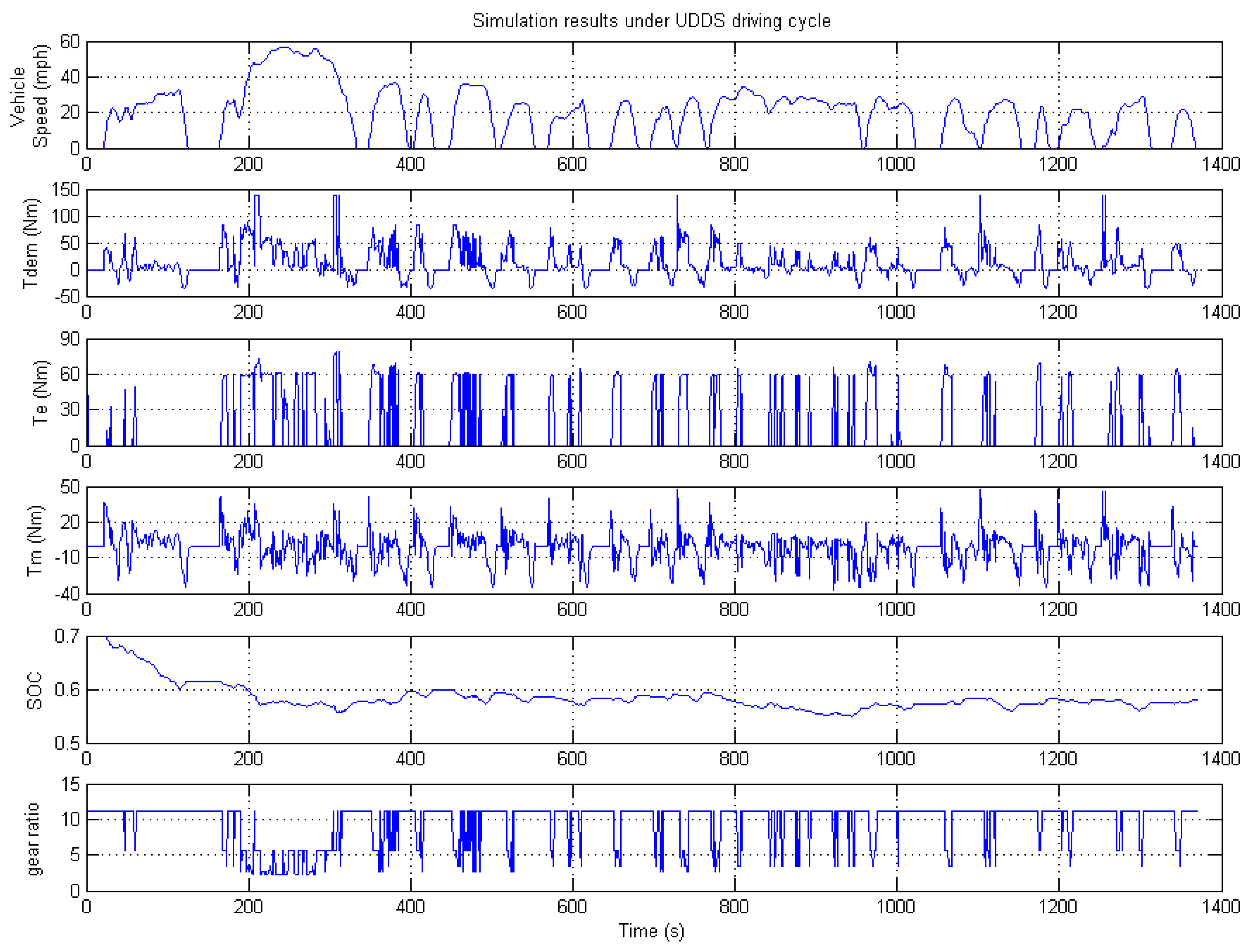Image resolution: width=1249 pixels, height=952 pixels.
Task: Select the 'SOC' y-axis label
Action: (x=35, y=690)
